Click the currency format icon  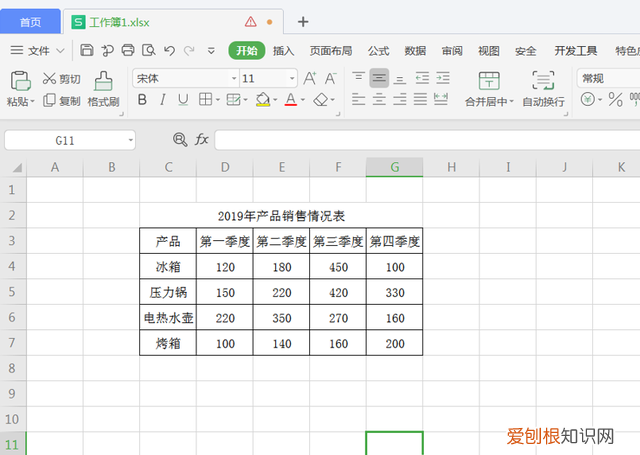pos(588,99)
